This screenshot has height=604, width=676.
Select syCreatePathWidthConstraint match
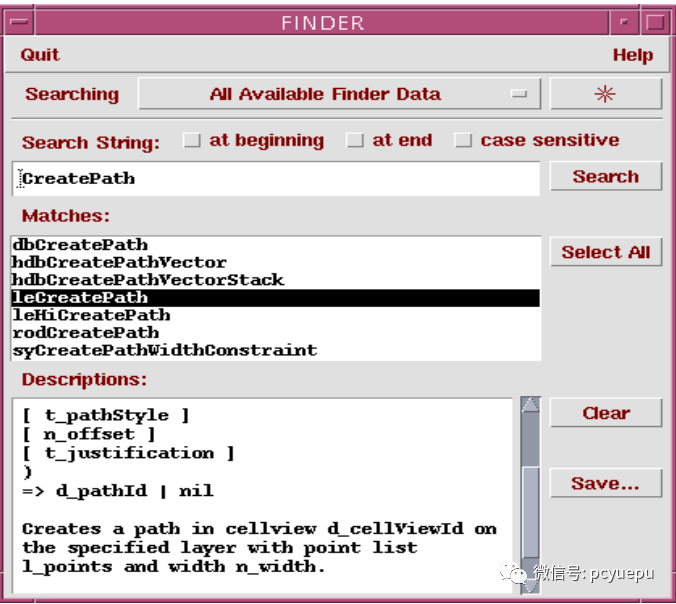(x=276, y=351)
